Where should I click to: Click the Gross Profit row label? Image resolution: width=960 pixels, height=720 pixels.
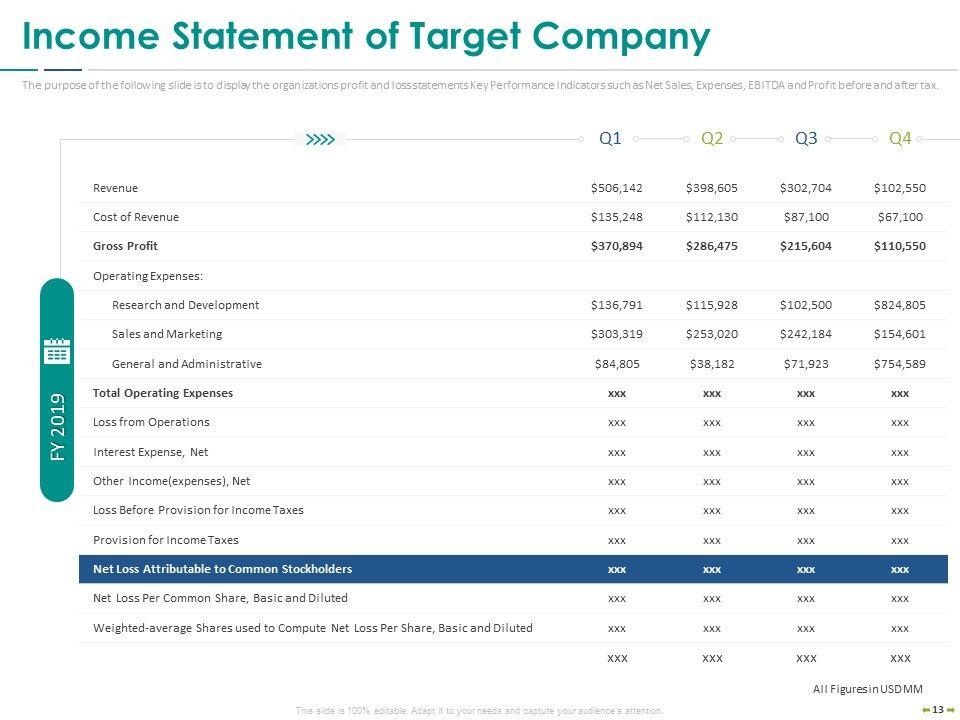pyautogui.click(x=125, y=246)
